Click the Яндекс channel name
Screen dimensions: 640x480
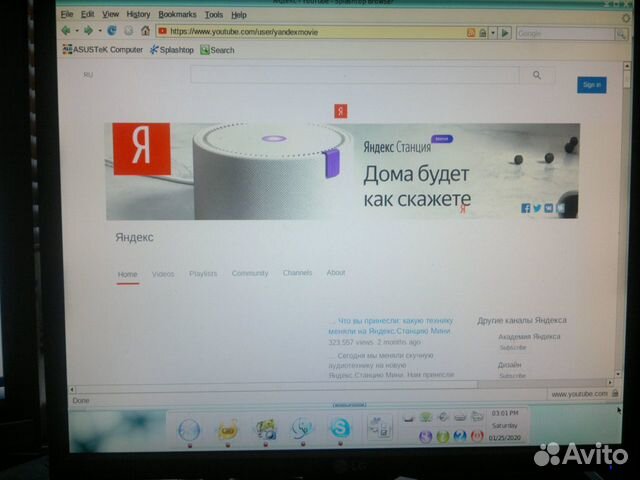click(x=134, y=237)
